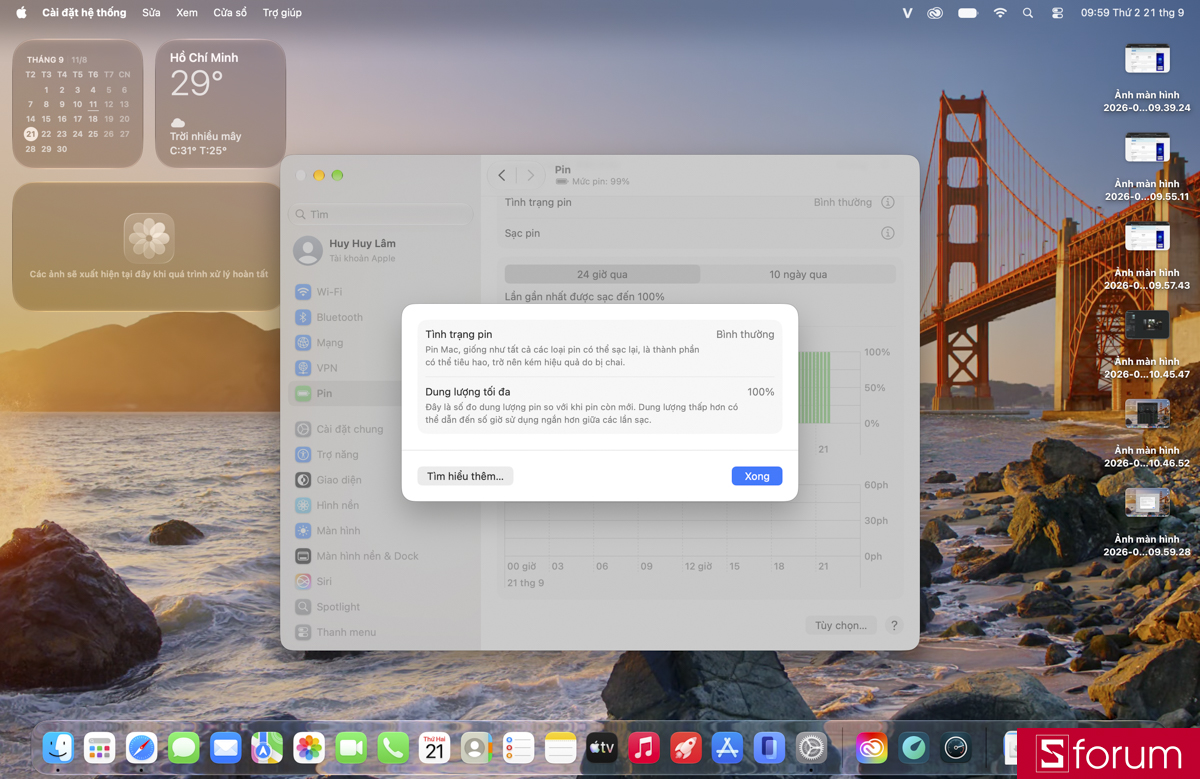This screenshot has width=1200, height=779.
Task: Open the Sửa menu
Action: [151, 13]
